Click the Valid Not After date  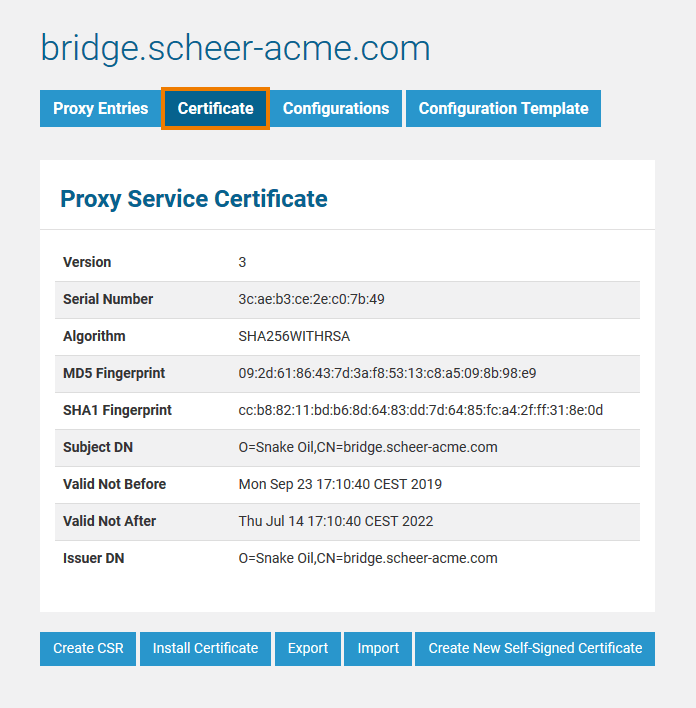click(336, 521)
